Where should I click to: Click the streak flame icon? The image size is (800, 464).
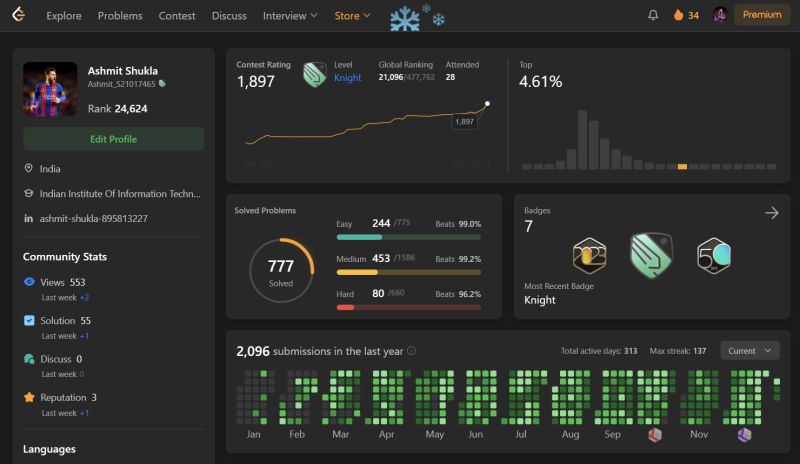point(678,15)
